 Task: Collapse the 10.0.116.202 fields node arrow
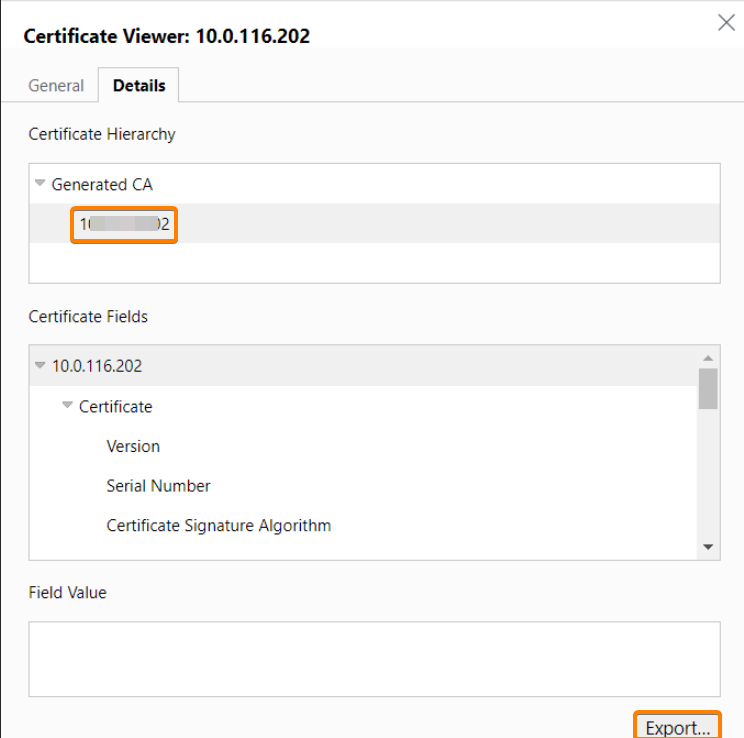pos(40,366)
